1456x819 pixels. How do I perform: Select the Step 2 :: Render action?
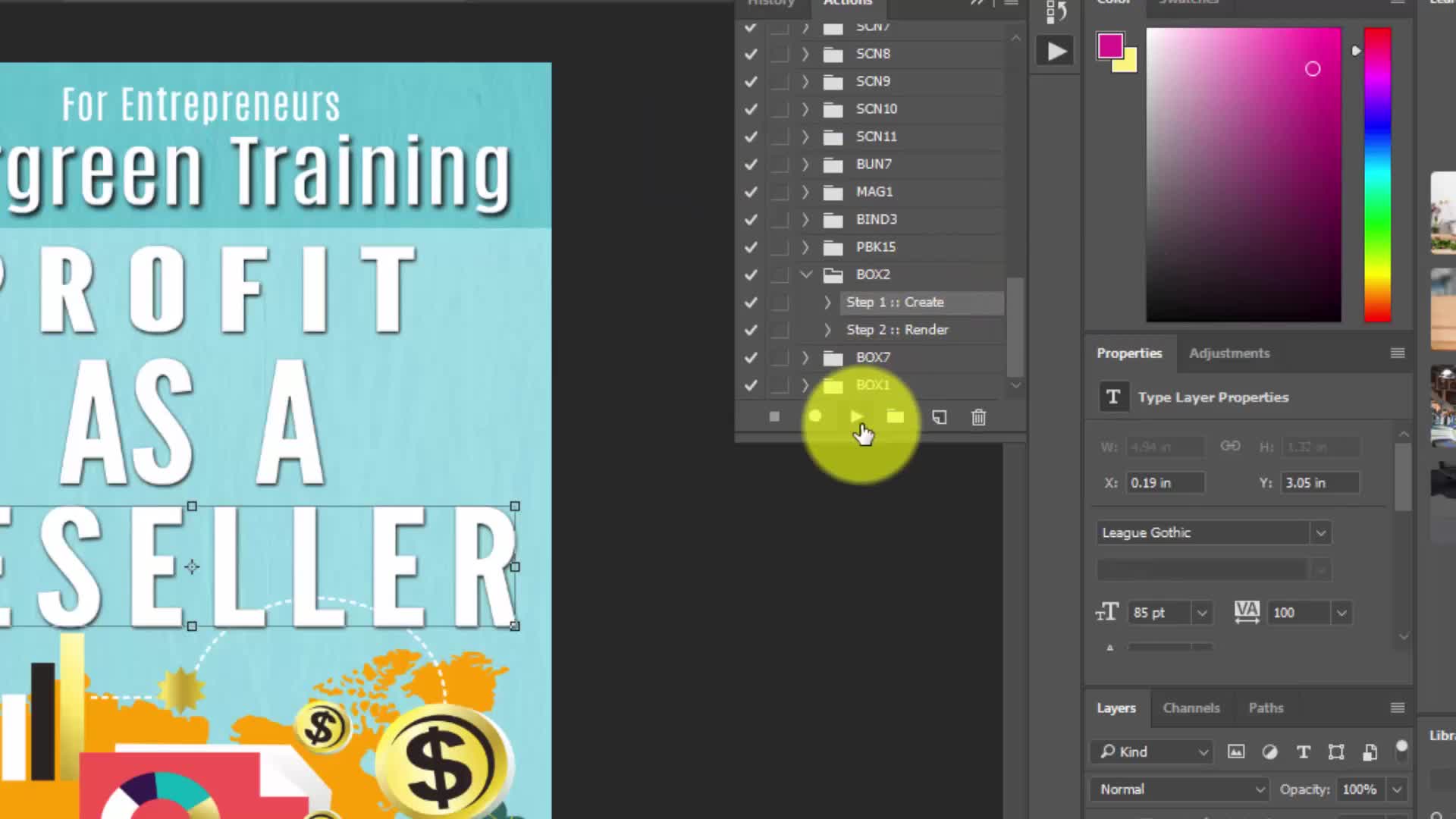897,330
